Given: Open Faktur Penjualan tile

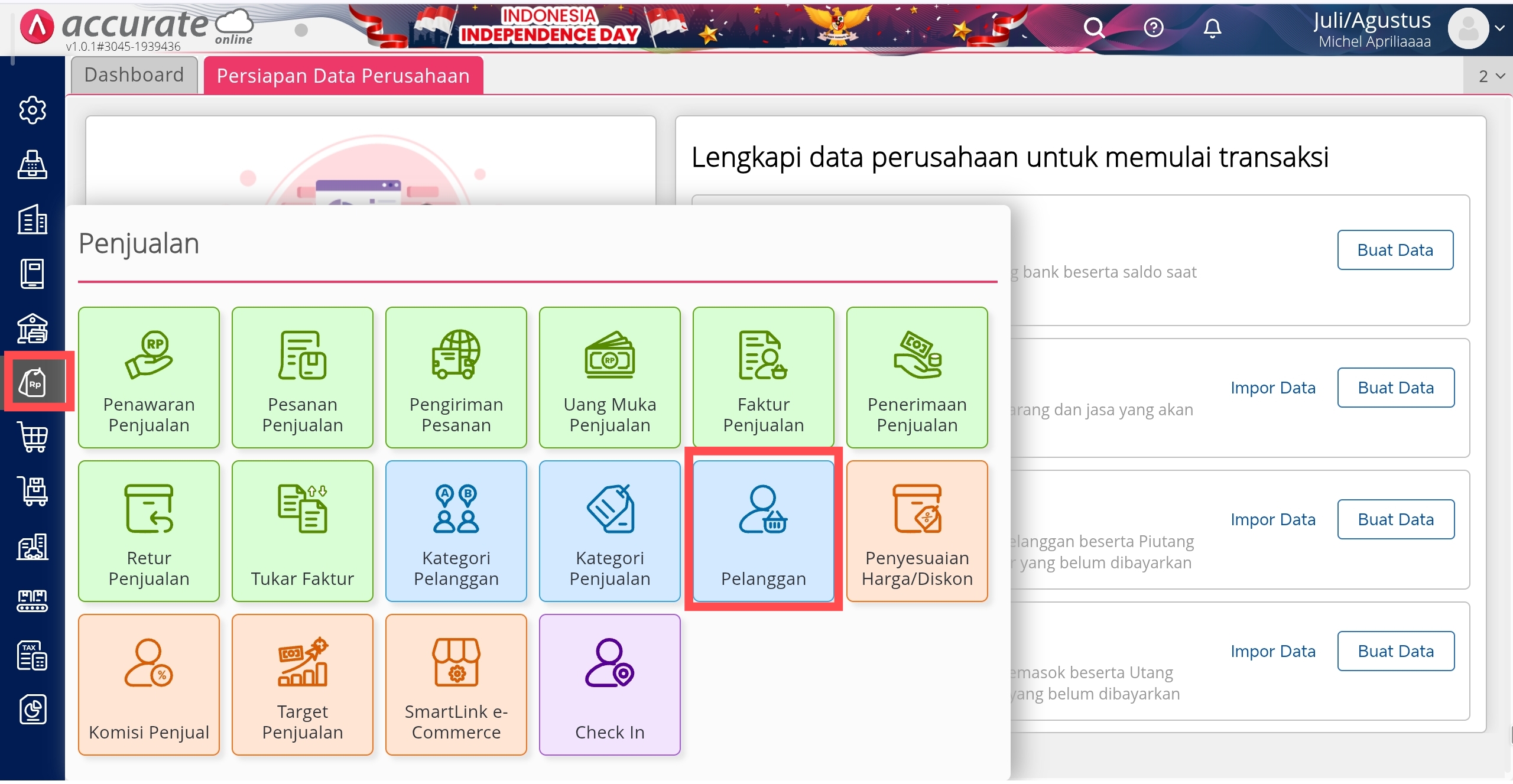Looking at the screenshot, I should [x=763, y=377].
